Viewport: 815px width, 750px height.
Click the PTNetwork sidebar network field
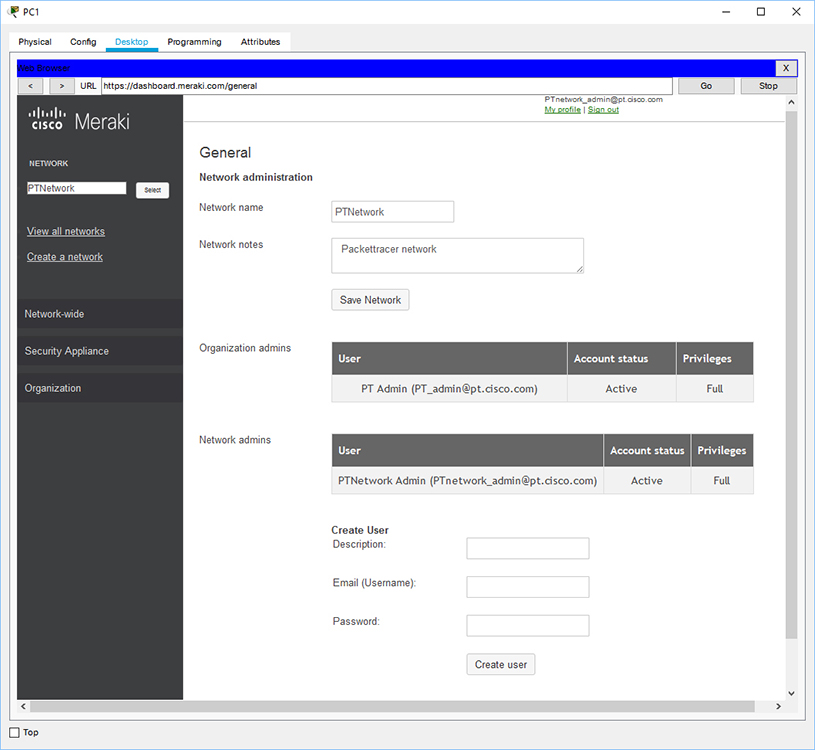[x=76, y=188]
